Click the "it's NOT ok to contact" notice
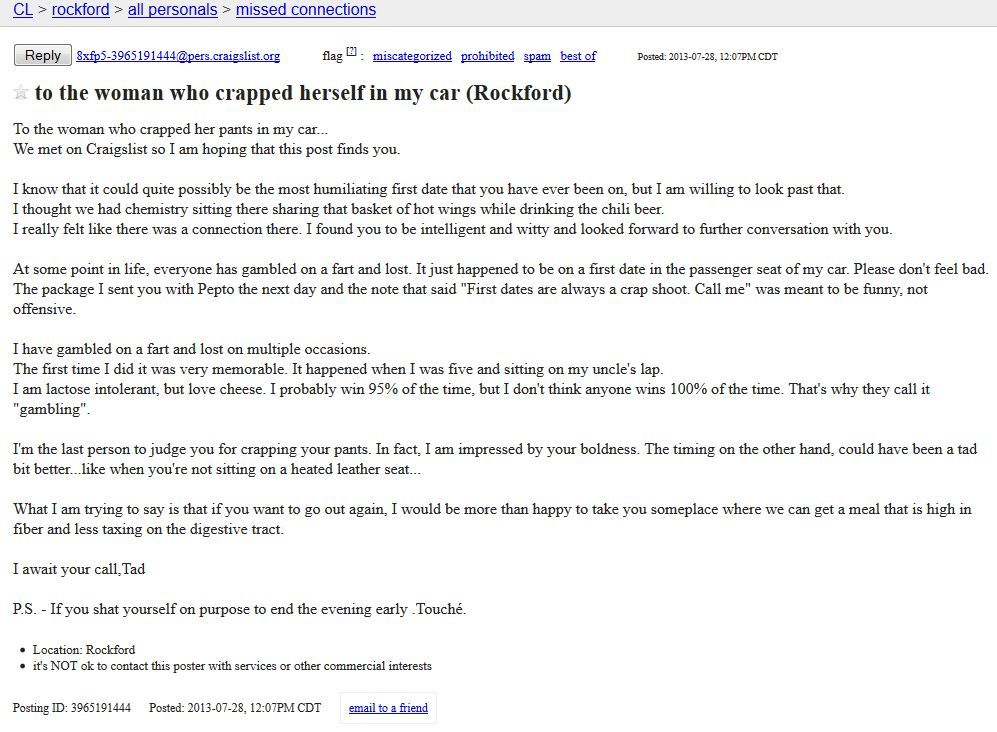Image resolution: width=997 pixels, height=732 pixels. pos(232,666)
